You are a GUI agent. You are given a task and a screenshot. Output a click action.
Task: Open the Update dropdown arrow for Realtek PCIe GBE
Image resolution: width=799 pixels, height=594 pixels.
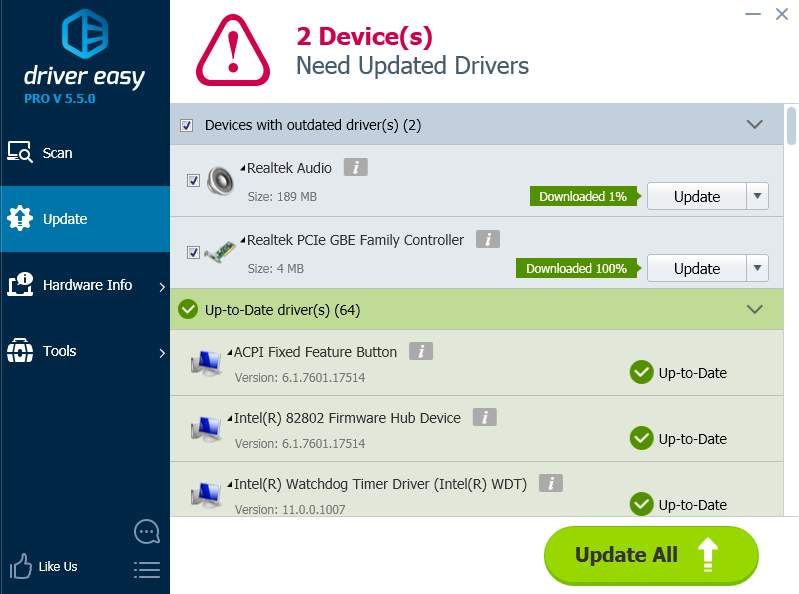758,268
